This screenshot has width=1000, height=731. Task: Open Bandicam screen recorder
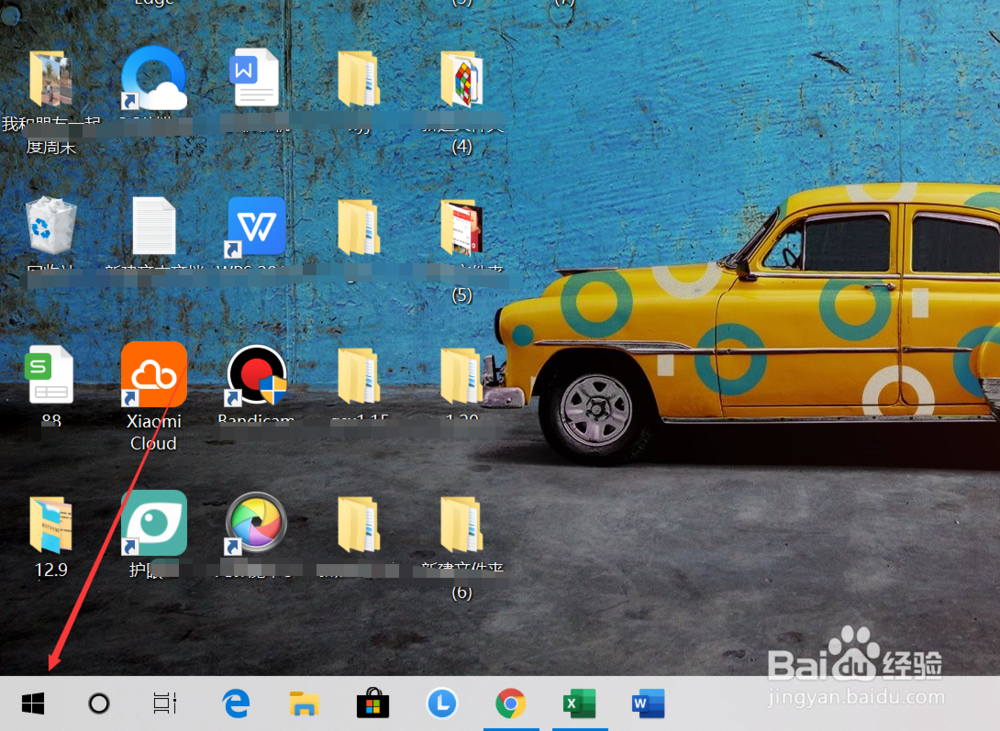tap(256, 375)
